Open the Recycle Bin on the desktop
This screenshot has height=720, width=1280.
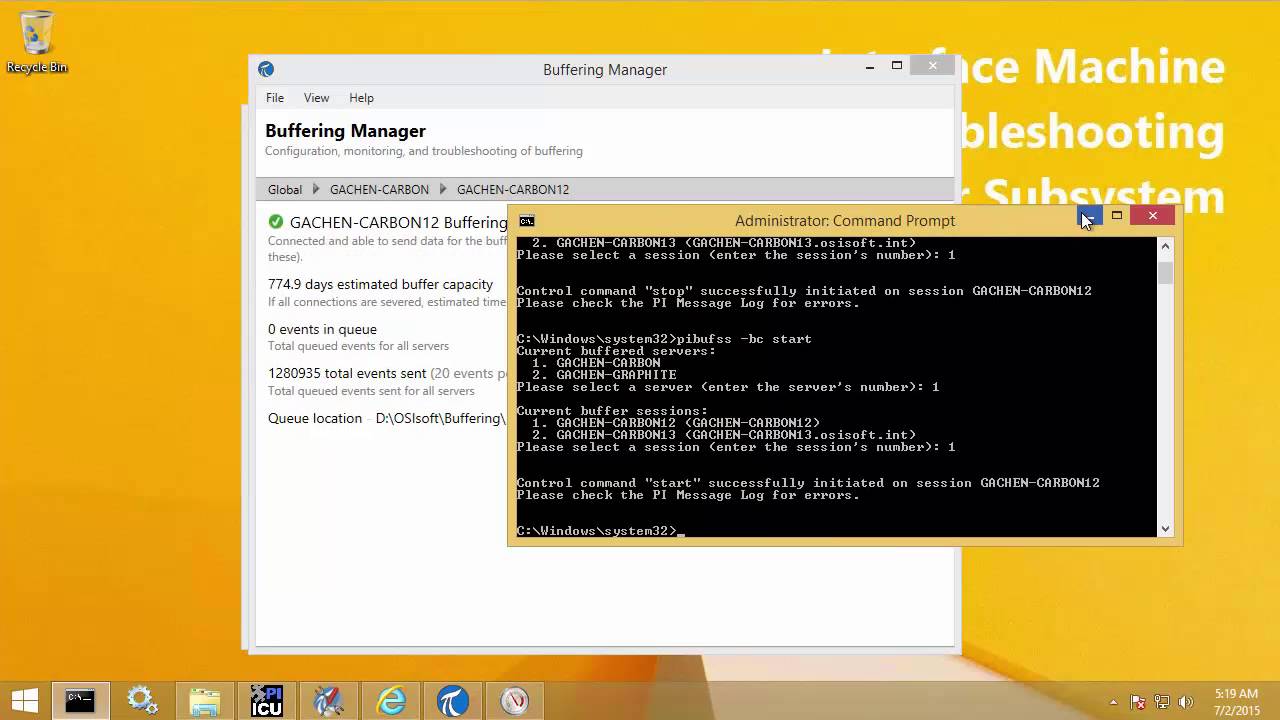click(37, 42)
